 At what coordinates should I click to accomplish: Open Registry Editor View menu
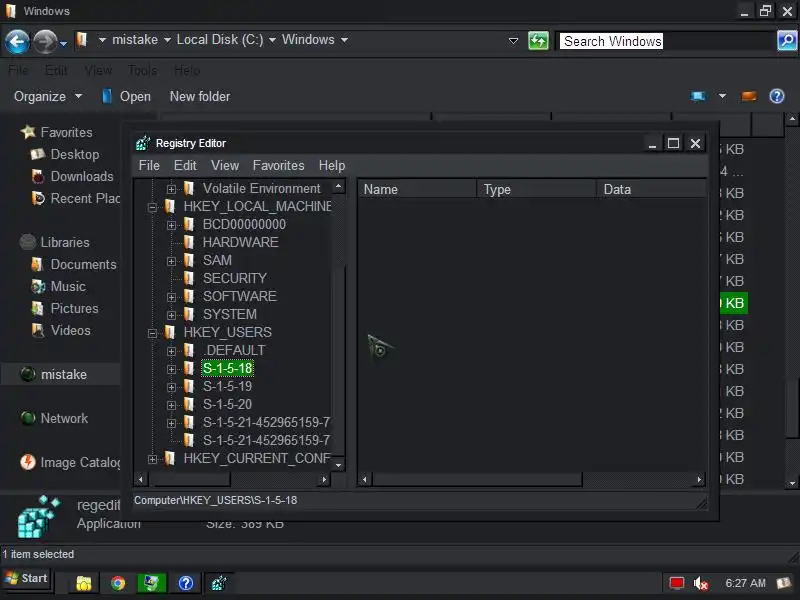pyautogui.click(x=225, y=165)
